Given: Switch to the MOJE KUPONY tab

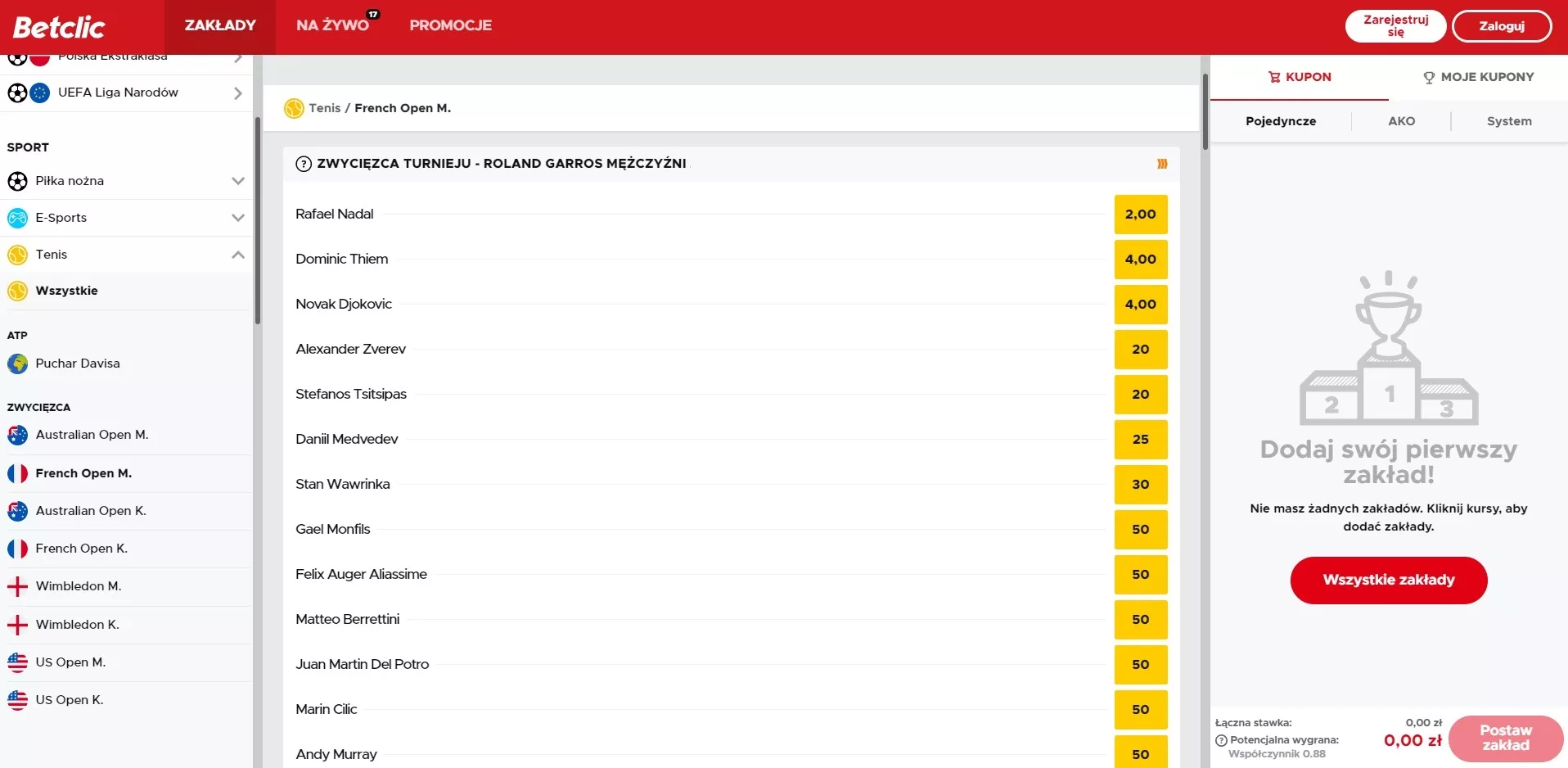Looking at the screenshot, I should click(1478, 77).
